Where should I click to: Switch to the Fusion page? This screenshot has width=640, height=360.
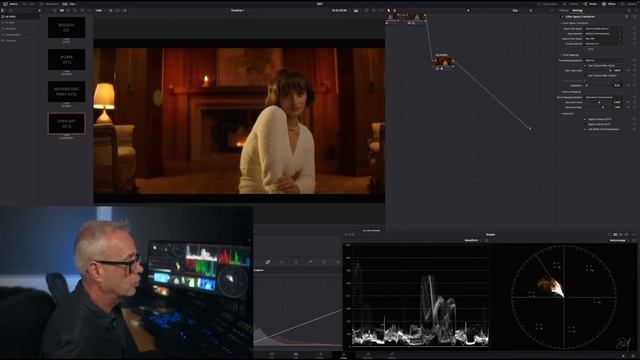click(320, 355)
